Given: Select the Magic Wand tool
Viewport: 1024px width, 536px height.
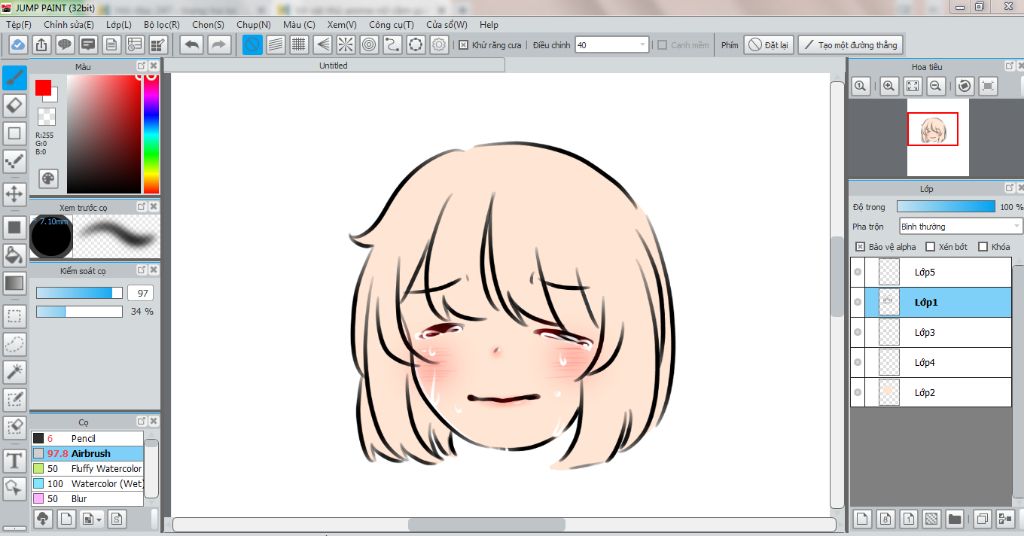Looking at the screenshot, I should click(x=14, y=371).
